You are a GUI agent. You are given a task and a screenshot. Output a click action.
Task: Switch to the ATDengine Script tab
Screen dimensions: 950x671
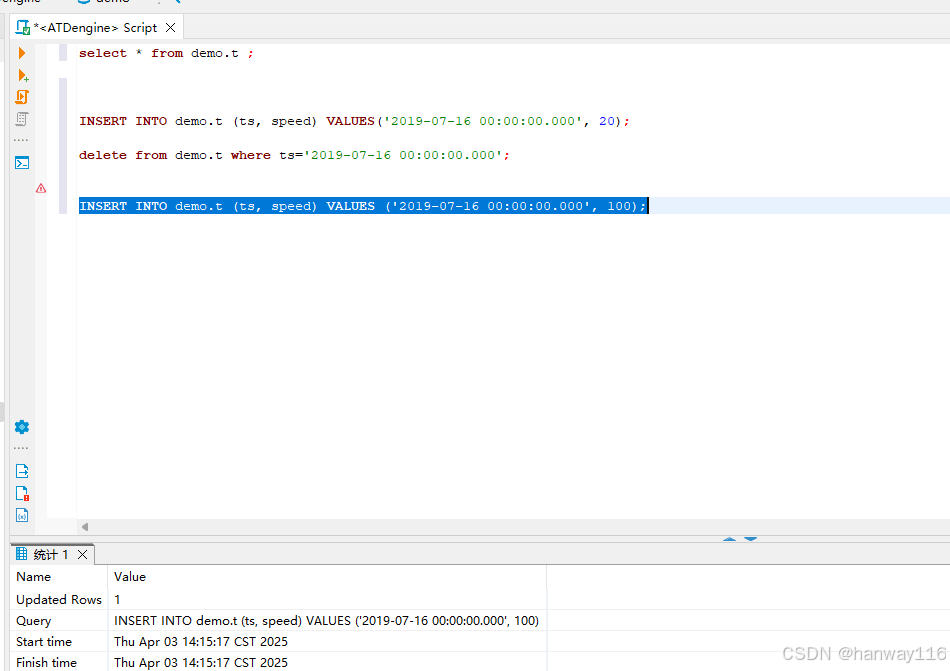click(x=95, y=28)
